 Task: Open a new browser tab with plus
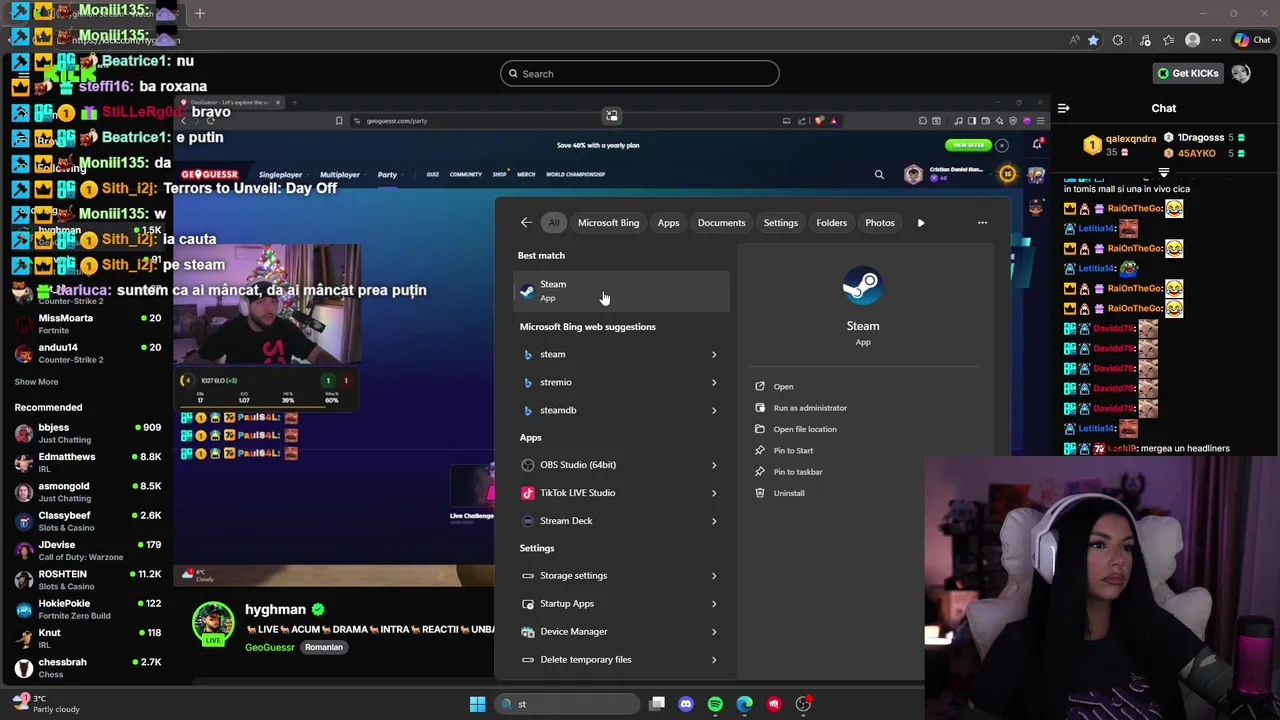[200, 13]
